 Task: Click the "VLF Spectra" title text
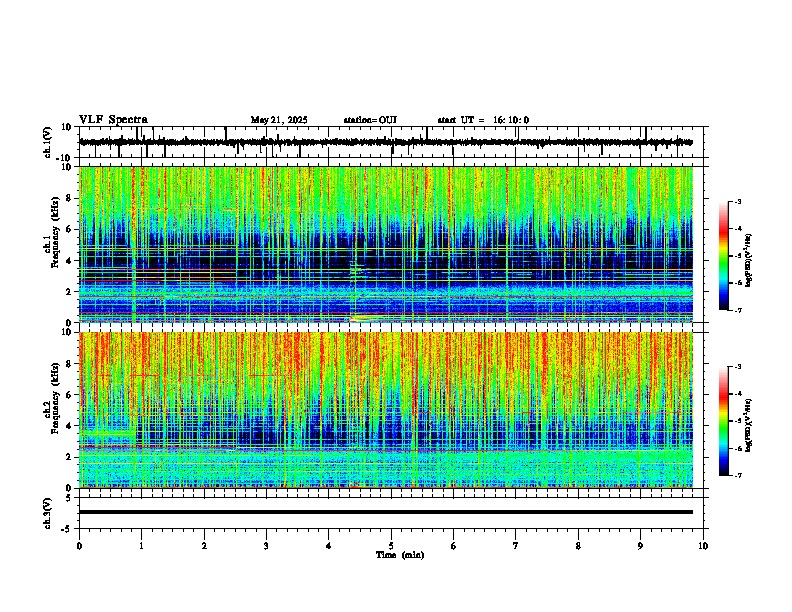pos(113,120)
